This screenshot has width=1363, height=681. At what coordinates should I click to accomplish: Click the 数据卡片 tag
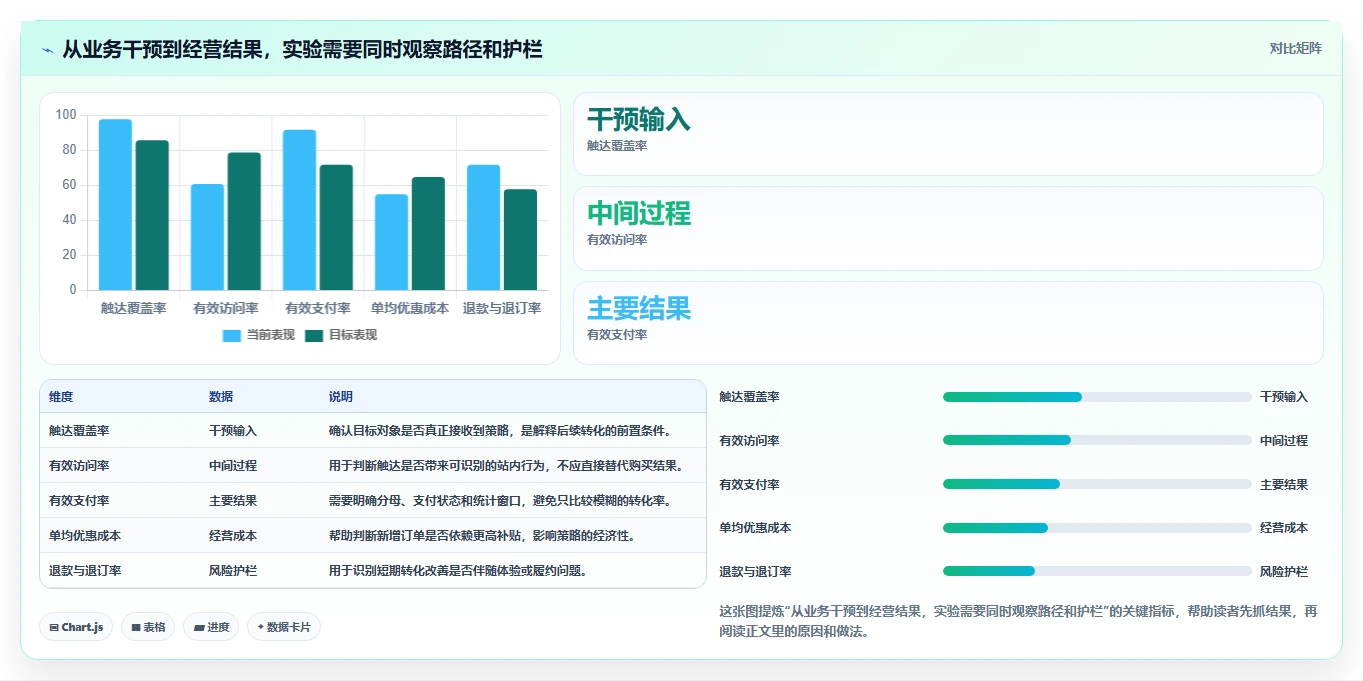(284, 627)
